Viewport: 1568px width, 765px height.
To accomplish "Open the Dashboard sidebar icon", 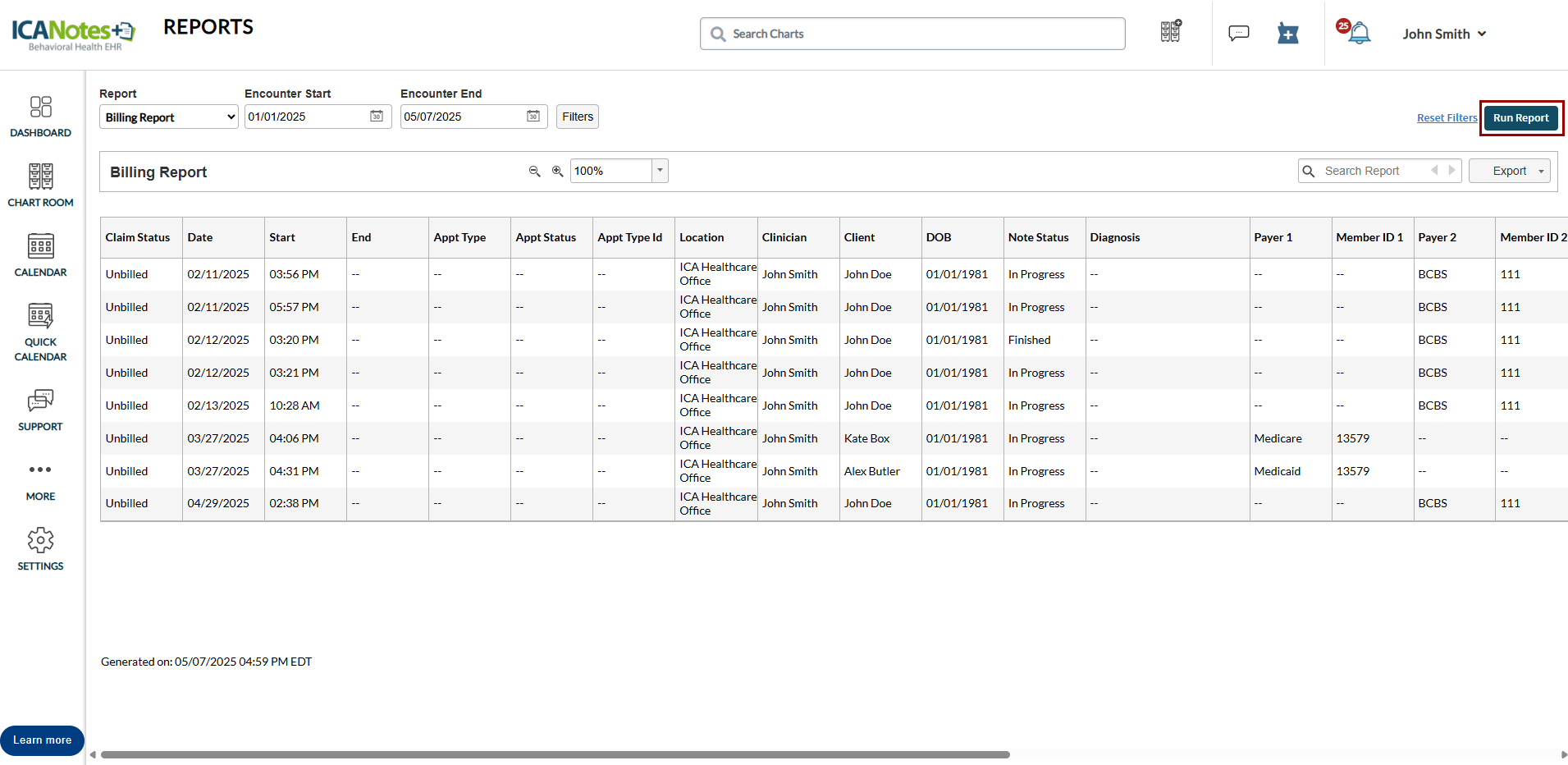I will coord(41,107).
